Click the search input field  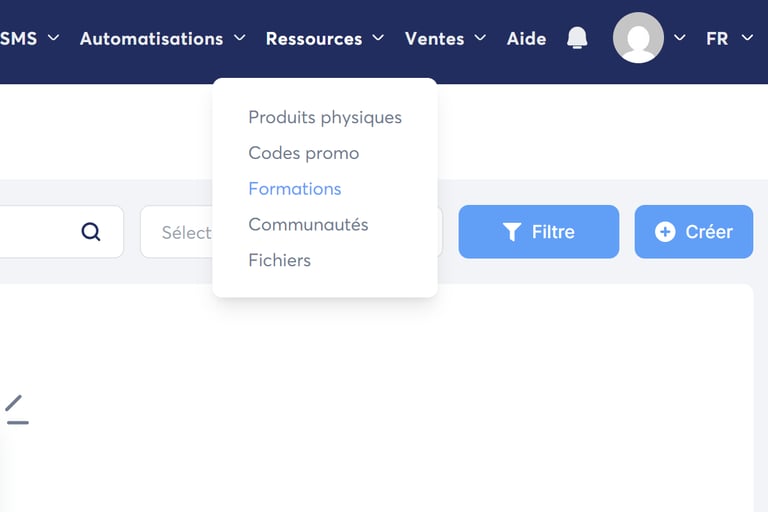point(40,232)
